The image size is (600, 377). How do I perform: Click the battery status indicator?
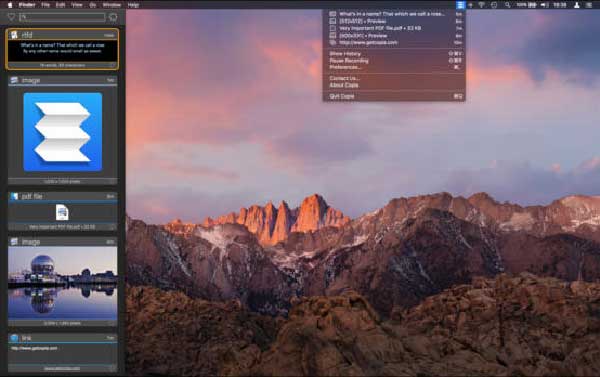[527, 5]
